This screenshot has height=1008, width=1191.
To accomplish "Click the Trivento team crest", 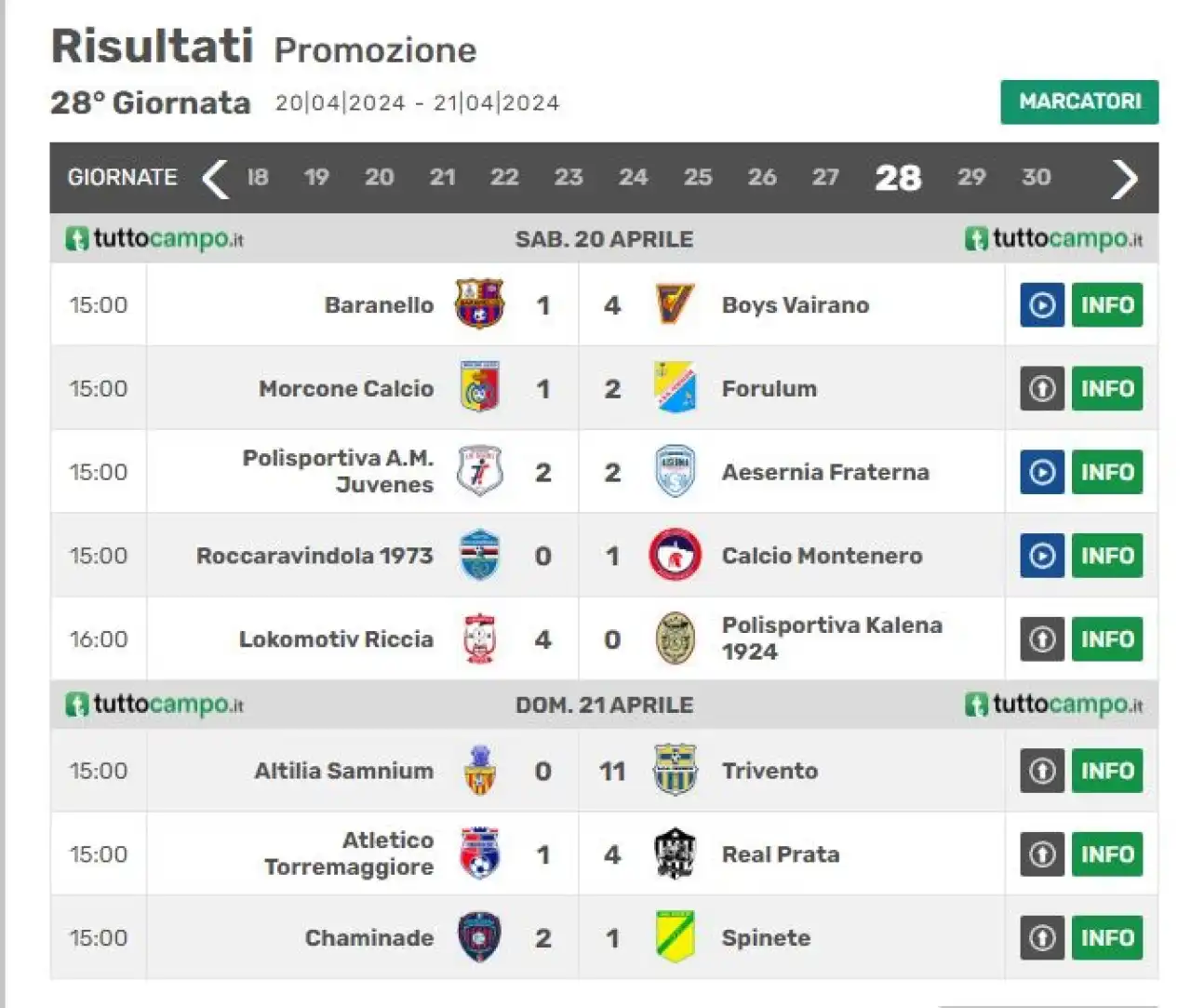I will [675, 770].
